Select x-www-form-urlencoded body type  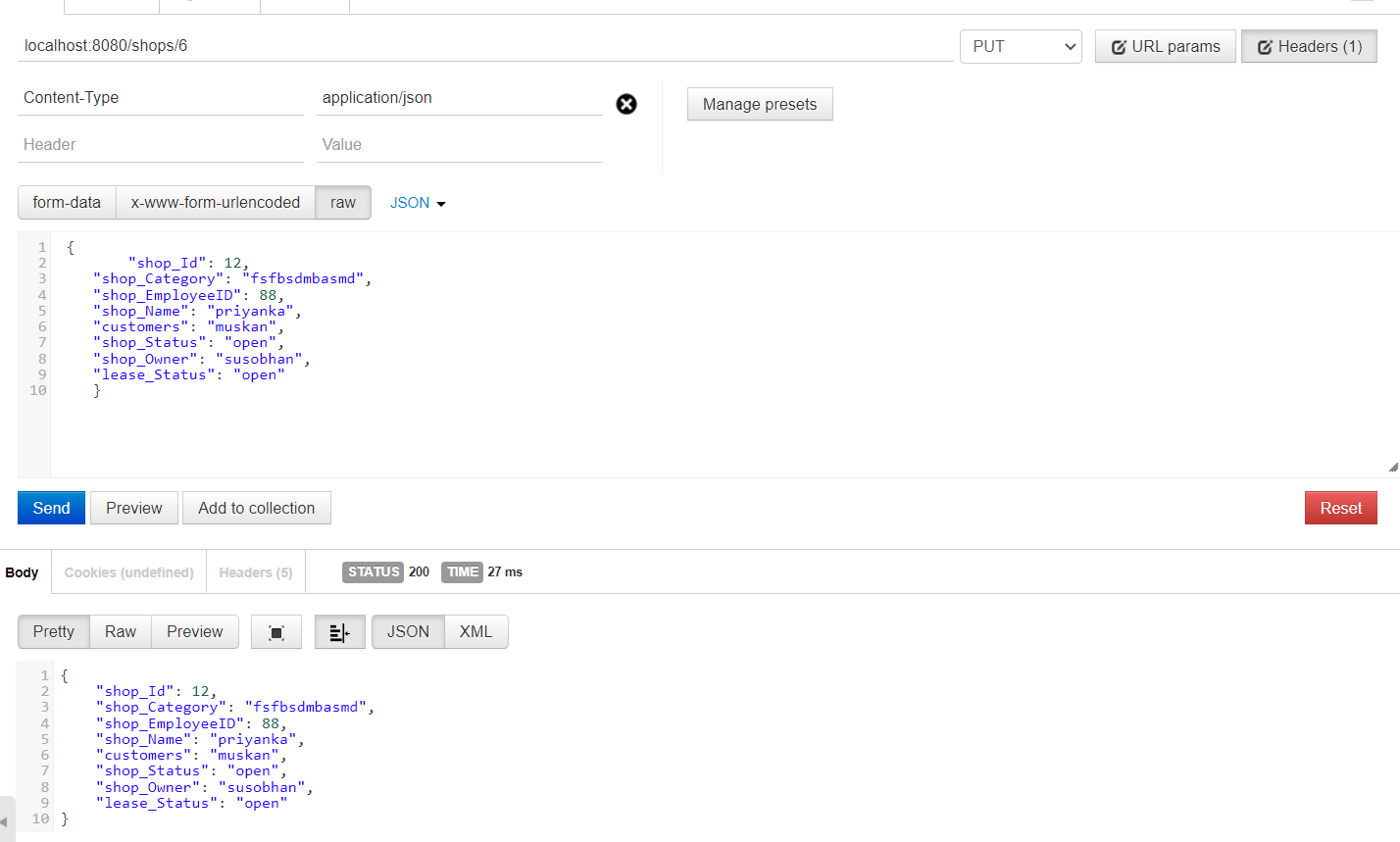tap(216, 202)
